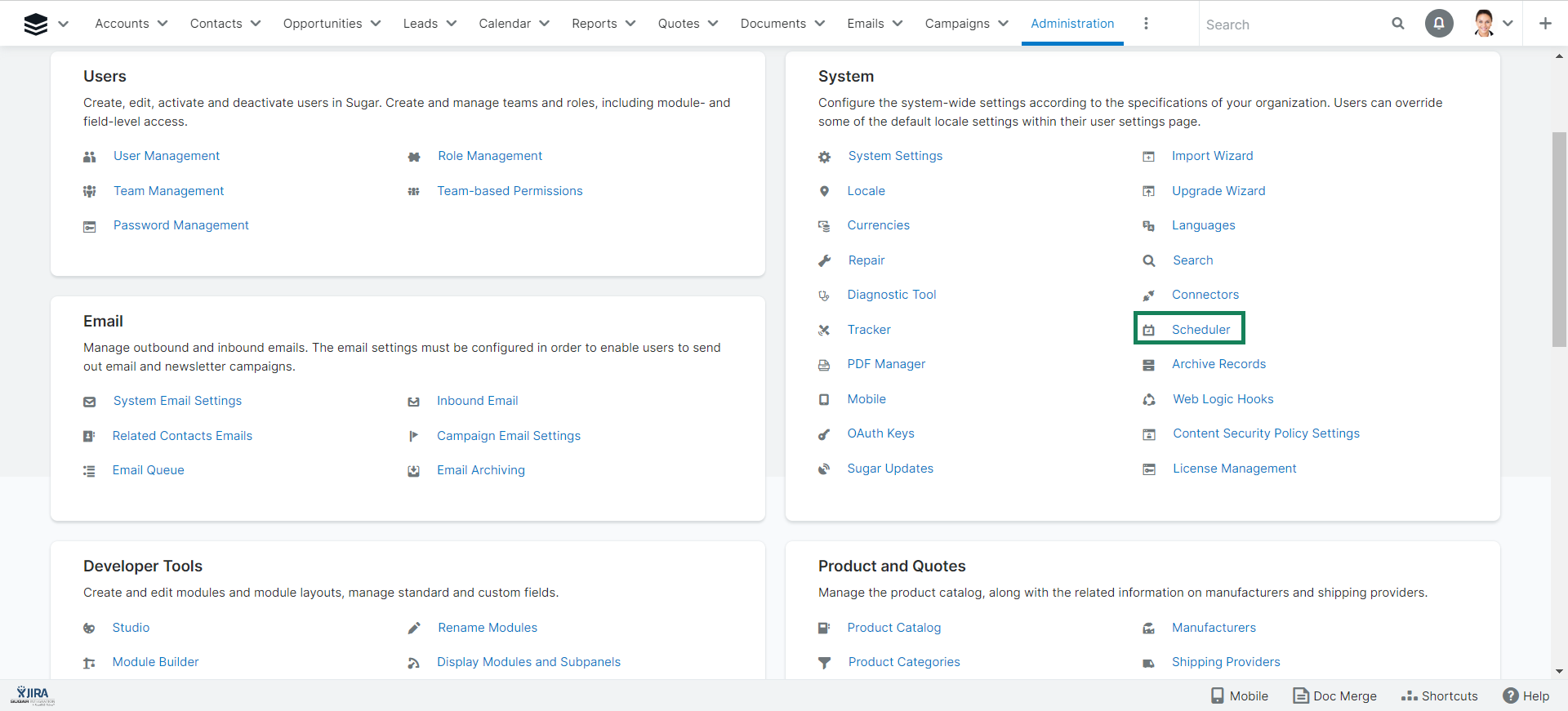Expand the Accounts module dropdown arrow
Image resolution: width=1568 pixels, height=711 pixels.
pos(163,24)
